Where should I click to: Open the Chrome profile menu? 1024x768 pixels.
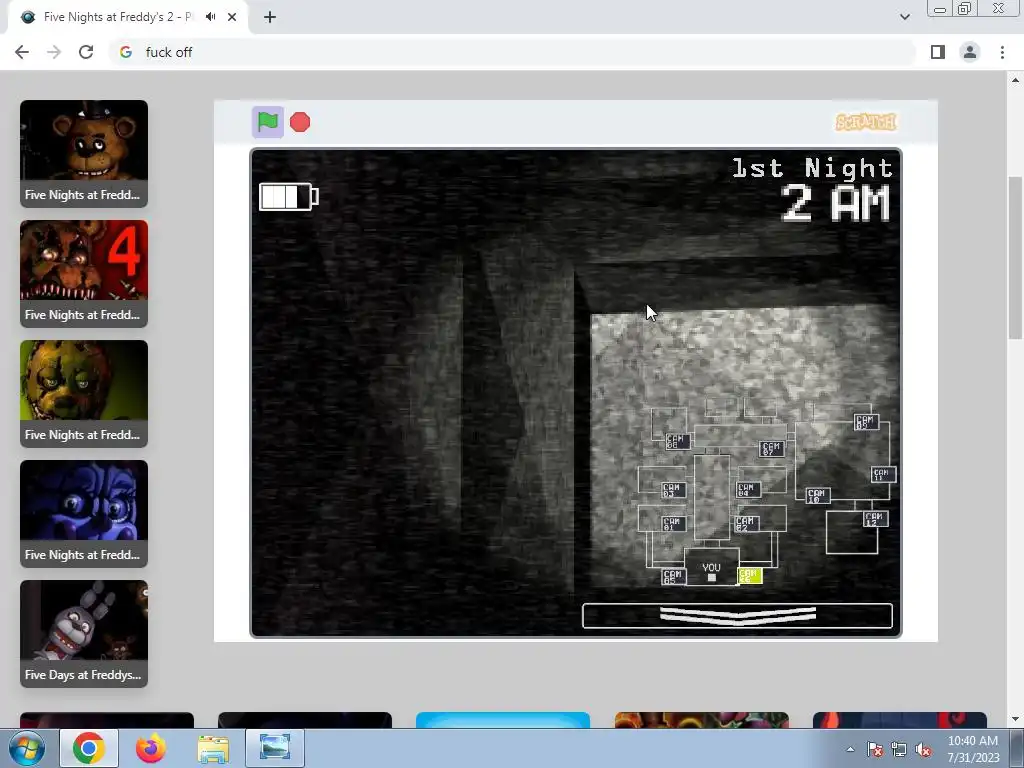(x=970, y=52)
